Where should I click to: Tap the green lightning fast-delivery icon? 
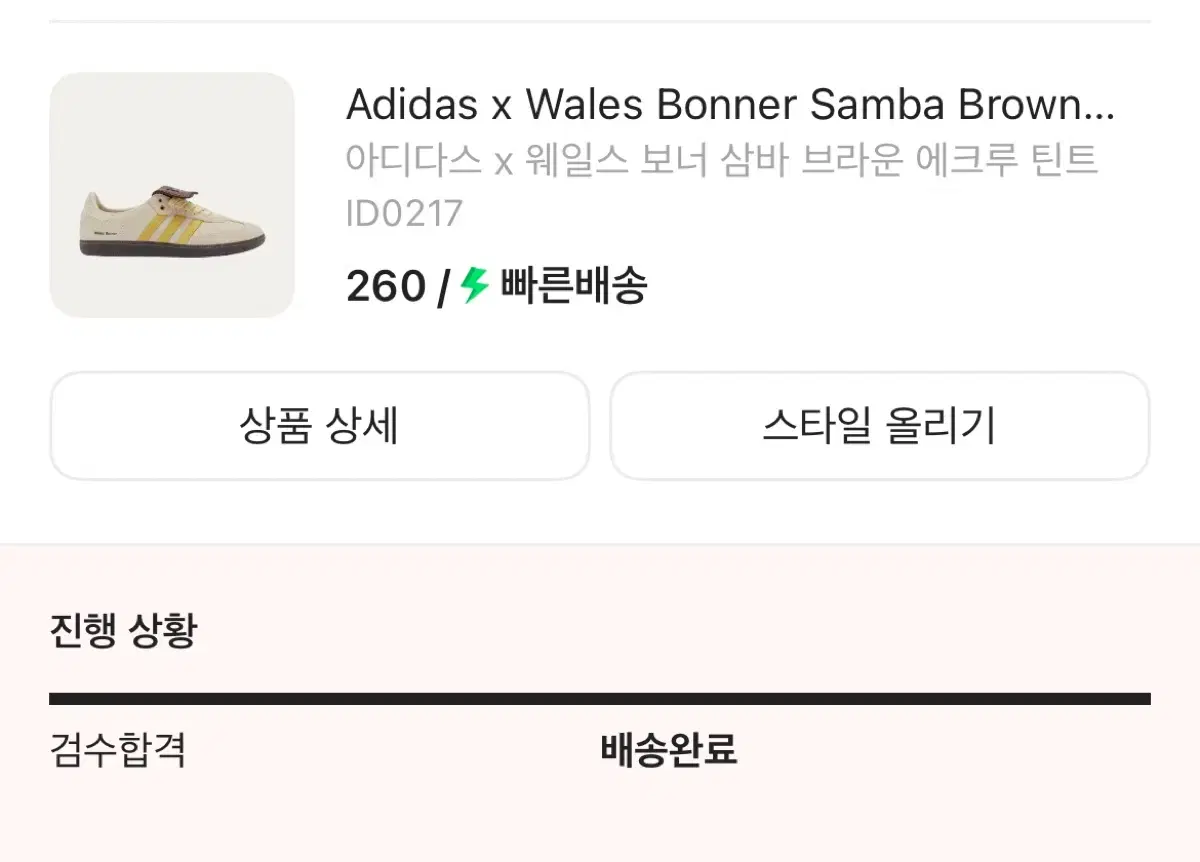coord(474,287)
